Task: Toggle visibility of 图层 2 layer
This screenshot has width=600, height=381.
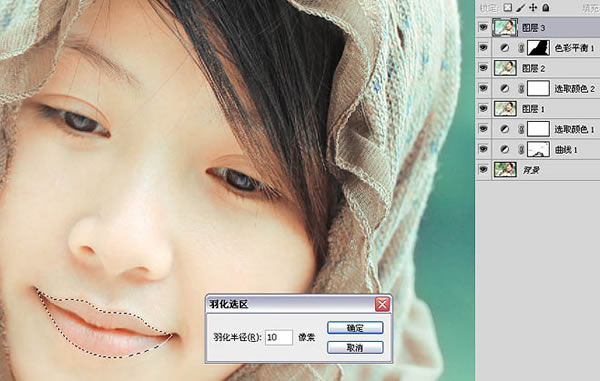Action: [483, 68]
